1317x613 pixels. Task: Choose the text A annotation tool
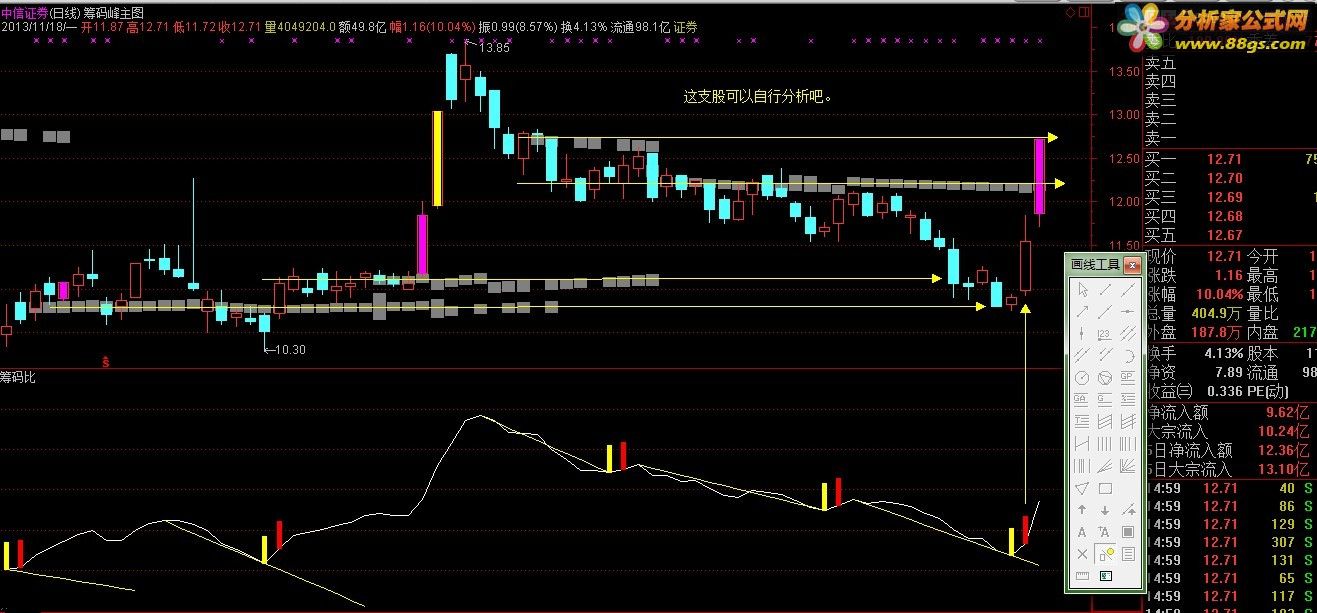tap(1082, 531)
